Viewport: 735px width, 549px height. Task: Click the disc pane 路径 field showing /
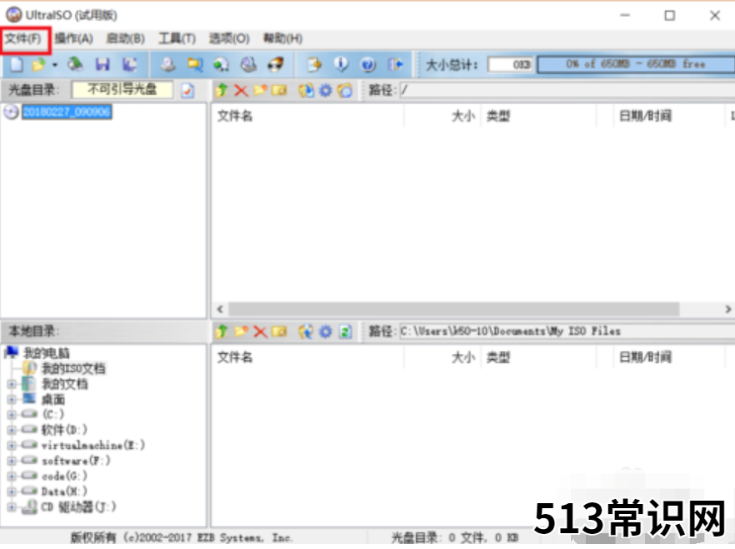(x=567, y=90)
